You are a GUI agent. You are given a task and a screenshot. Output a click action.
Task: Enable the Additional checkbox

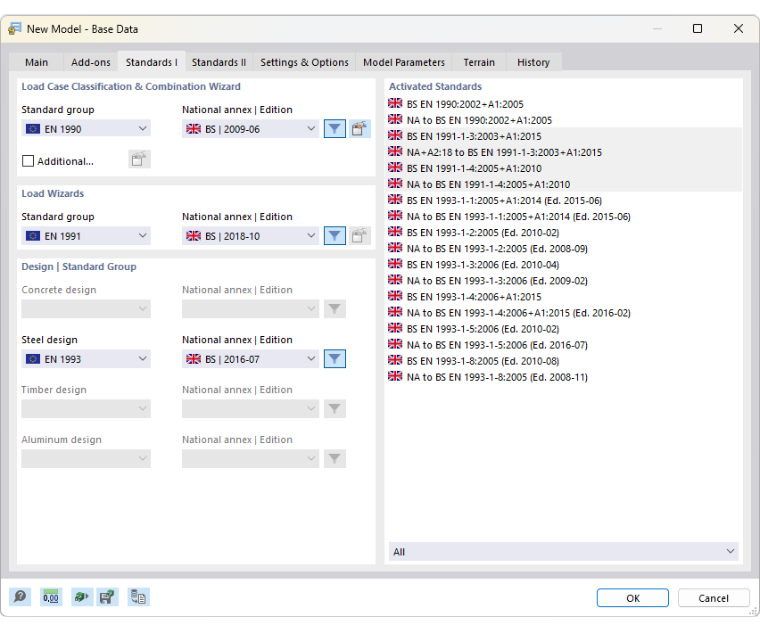pos(28,161)
